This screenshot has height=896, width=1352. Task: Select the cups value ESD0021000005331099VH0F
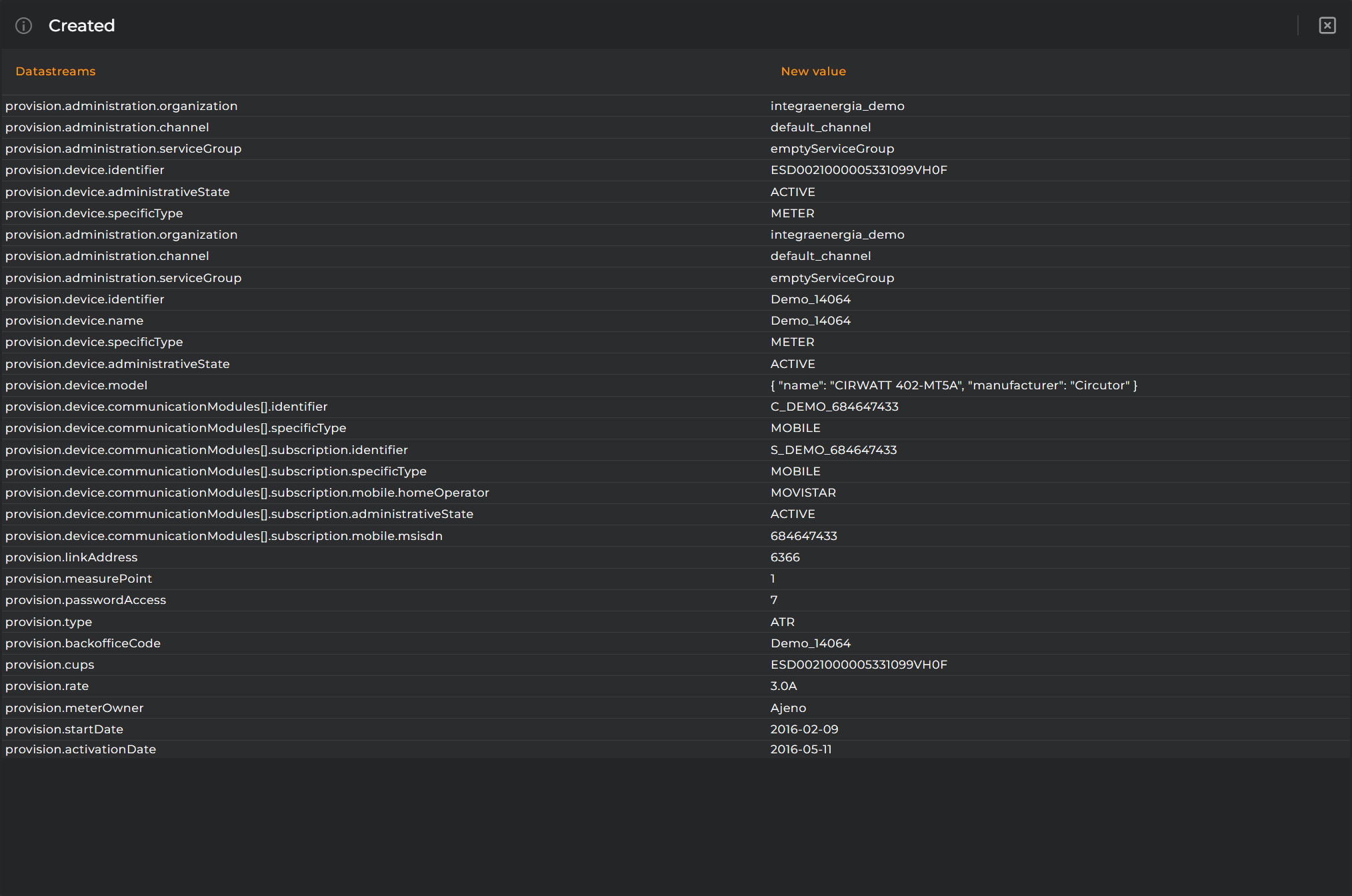coord(859,665)
